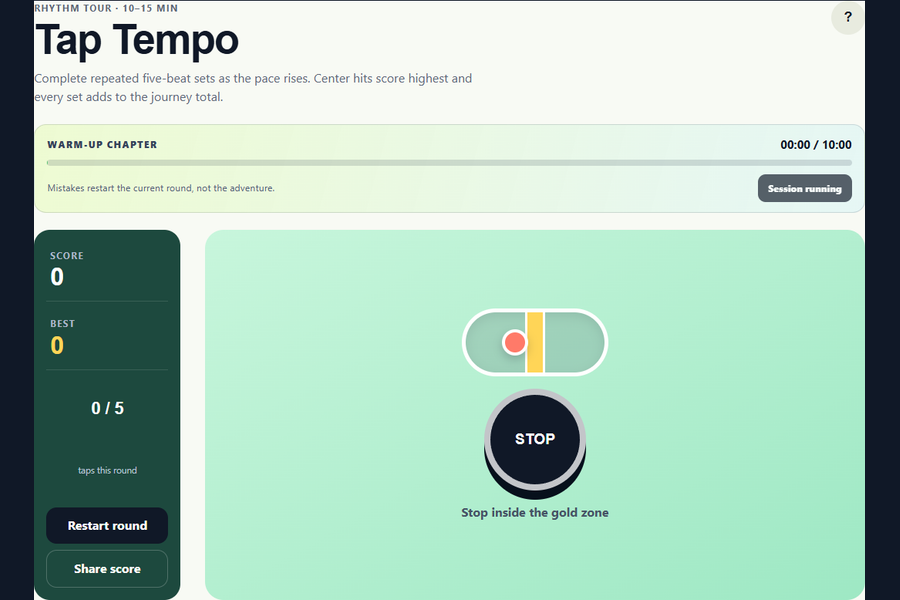900x600 pixels.
Task: Click the gold zone in the meter
Action: tap(535, 343)
